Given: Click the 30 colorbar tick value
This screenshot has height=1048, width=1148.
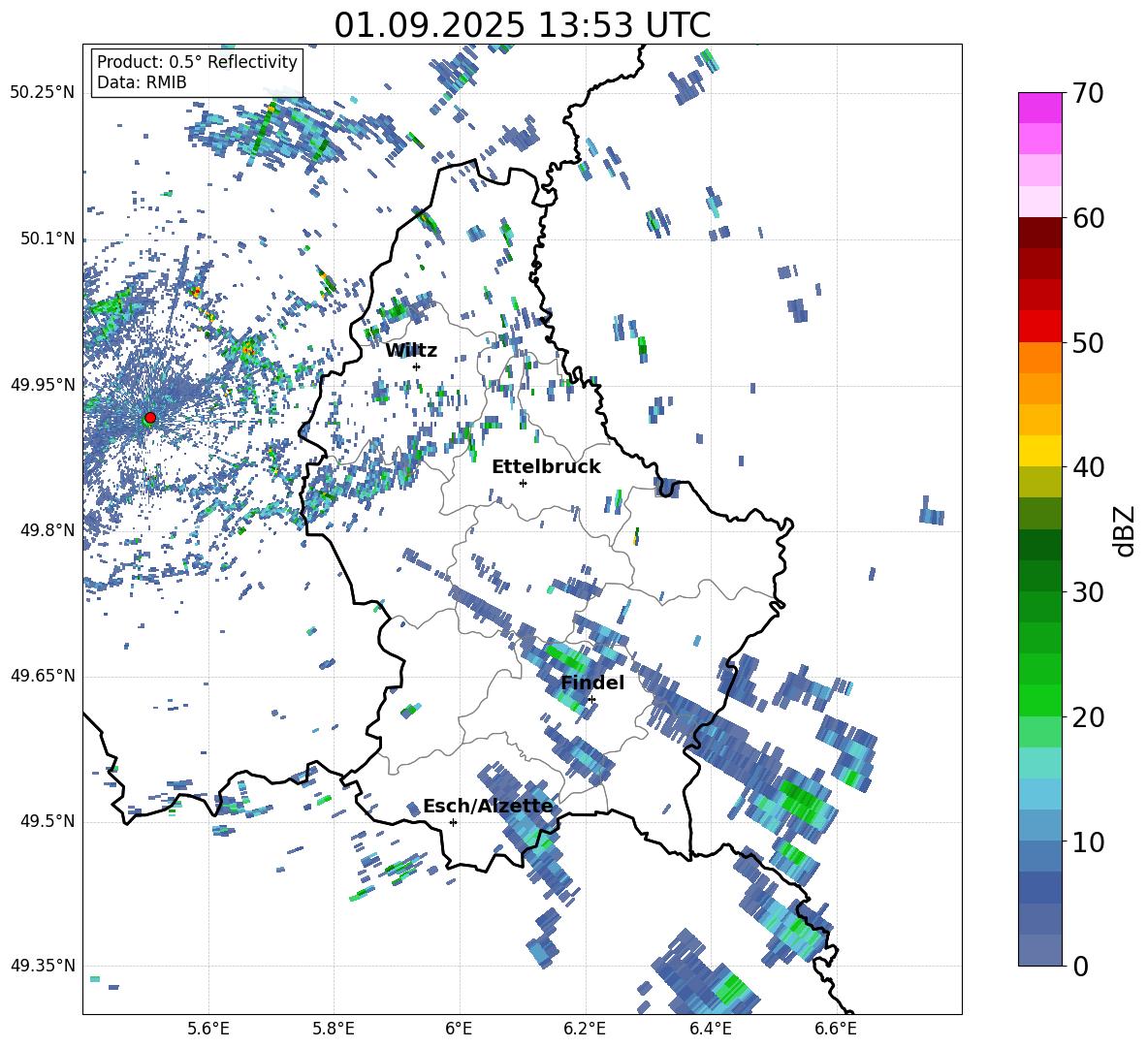Looking at the screenshot, I should pyautogui.click(x=1088, y=592).
